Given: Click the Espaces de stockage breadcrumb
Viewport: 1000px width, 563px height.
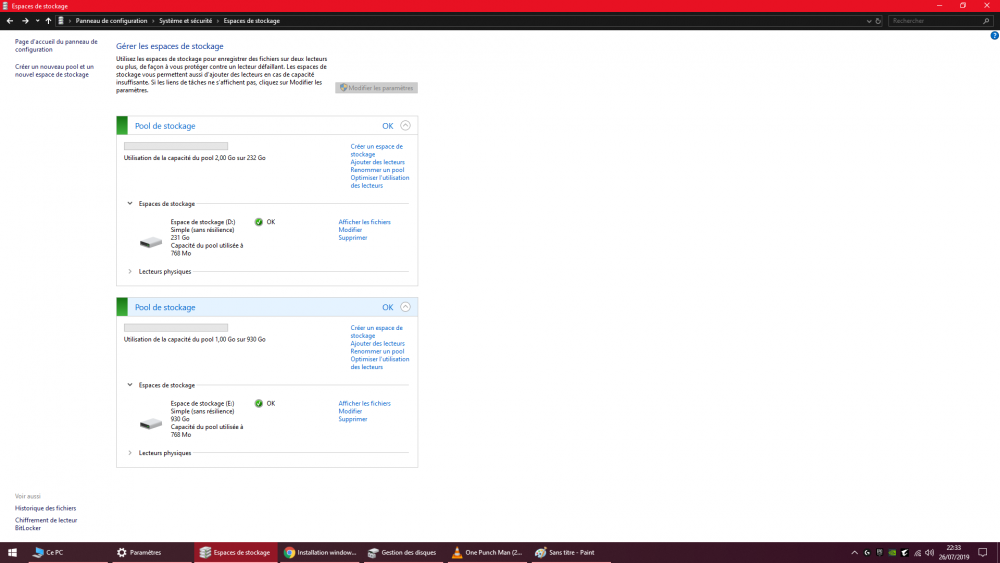Looking at the screenshot, I should pyautogui.click(x=251, y=21).
